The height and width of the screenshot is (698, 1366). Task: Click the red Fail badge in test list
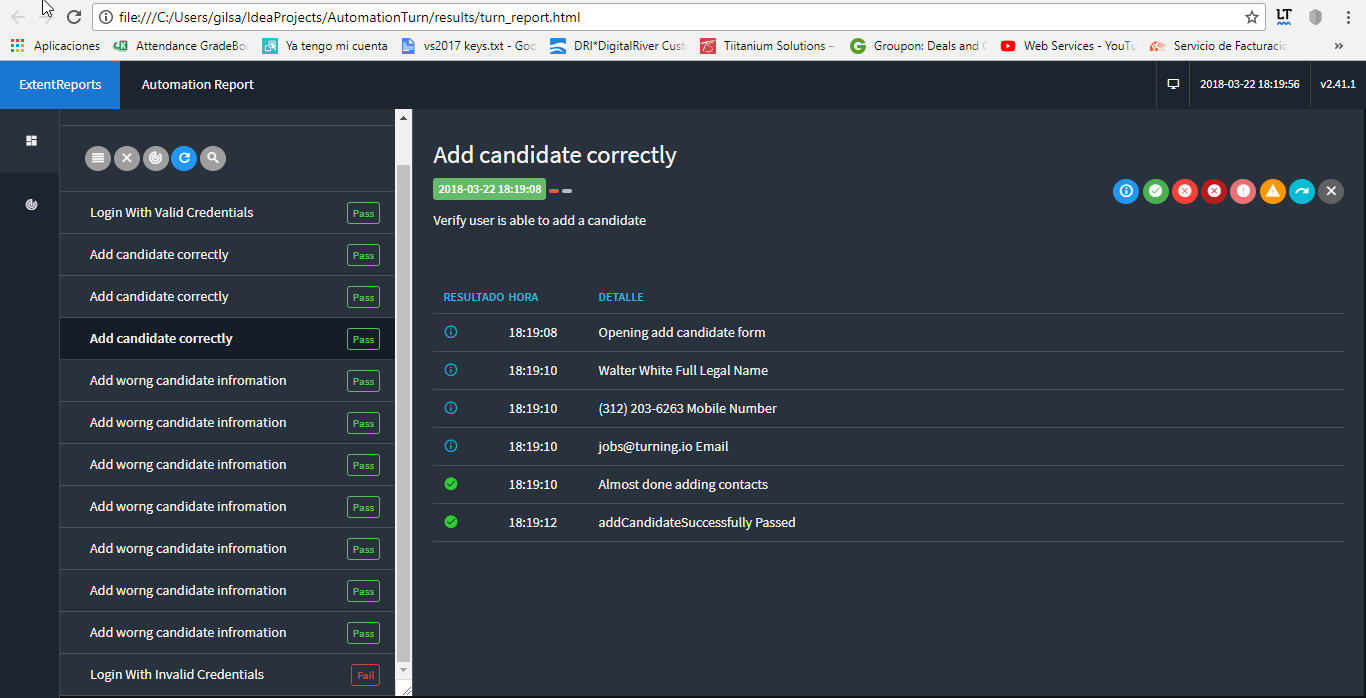pos(366,675)
